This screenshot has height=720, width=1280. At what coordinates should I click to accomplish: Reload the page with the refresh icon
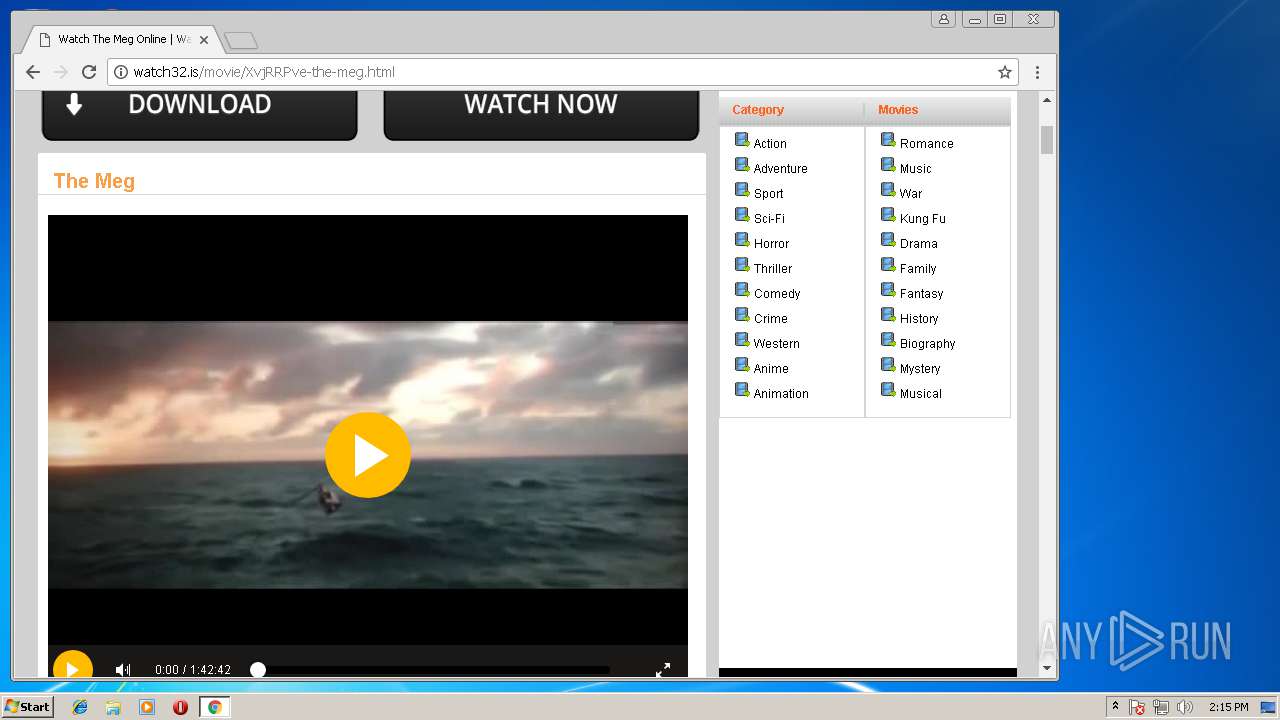pos(88,72)
